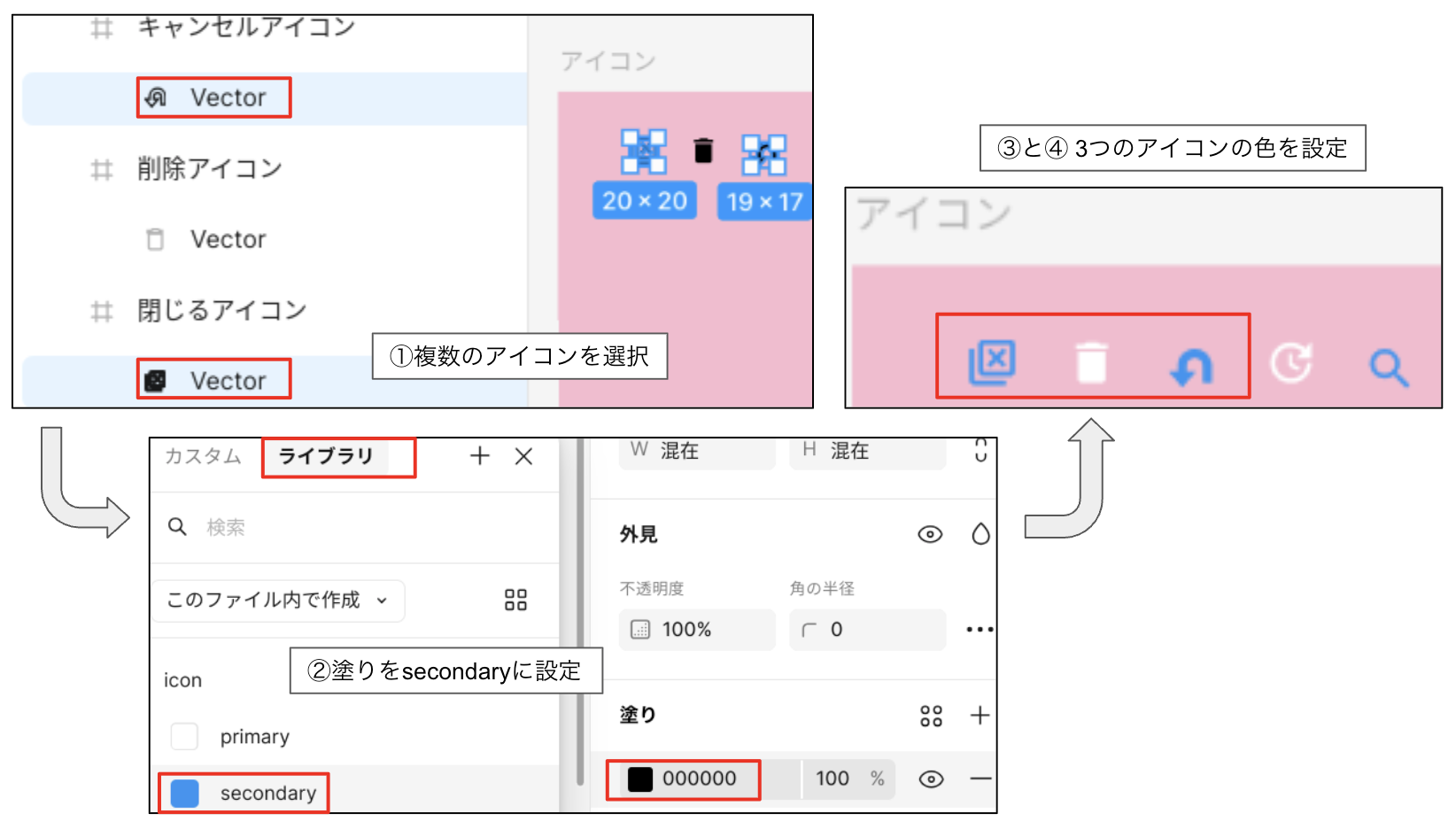Click the 000000 hex value
Screen dimensions: 1456x829
(x=700, y=779)
